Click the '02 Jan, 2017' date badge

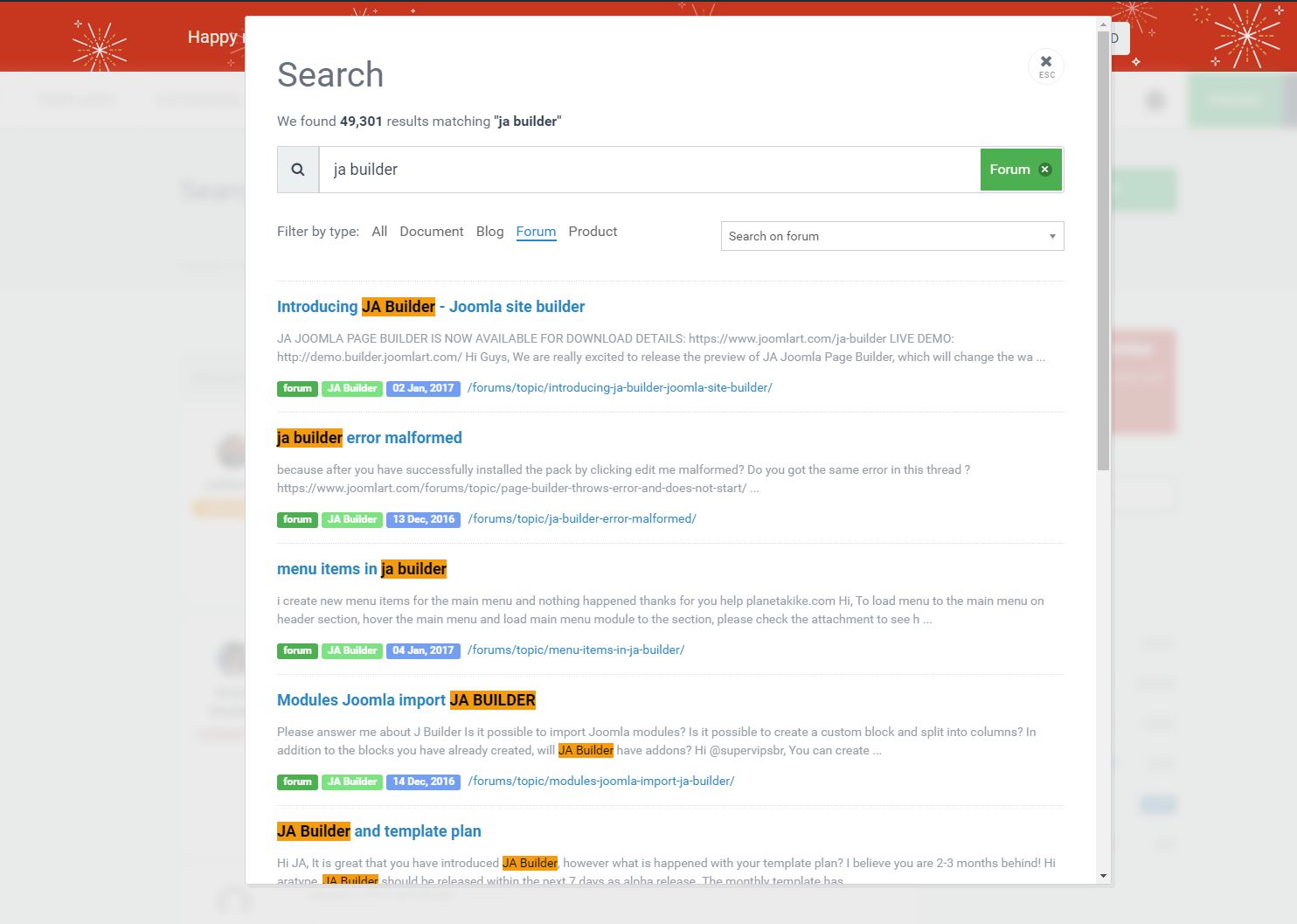click(423, 388)
